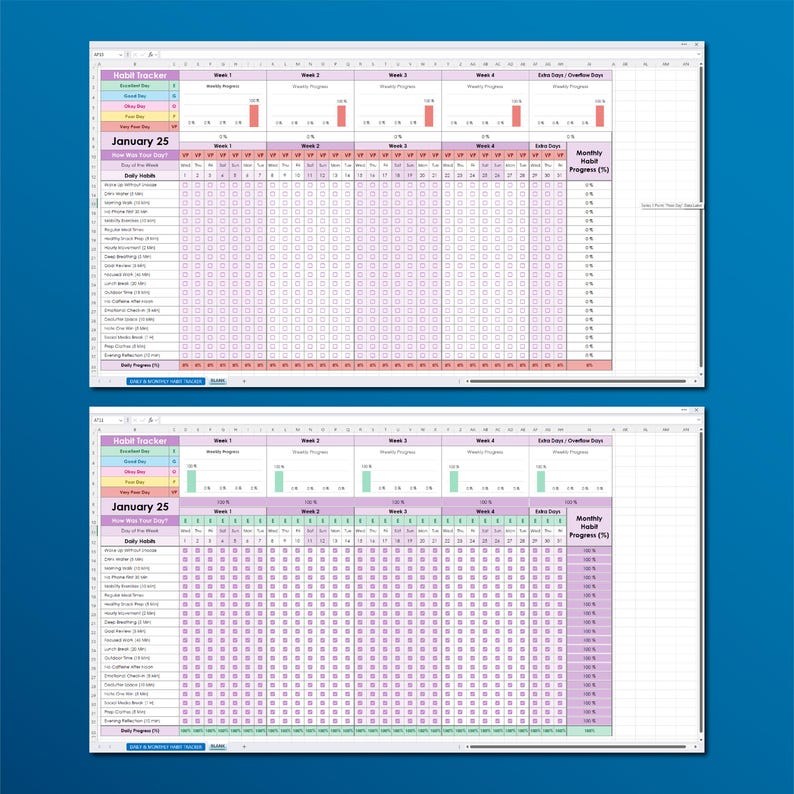Open Name Box dropdown arrow in bottom window

121,420
